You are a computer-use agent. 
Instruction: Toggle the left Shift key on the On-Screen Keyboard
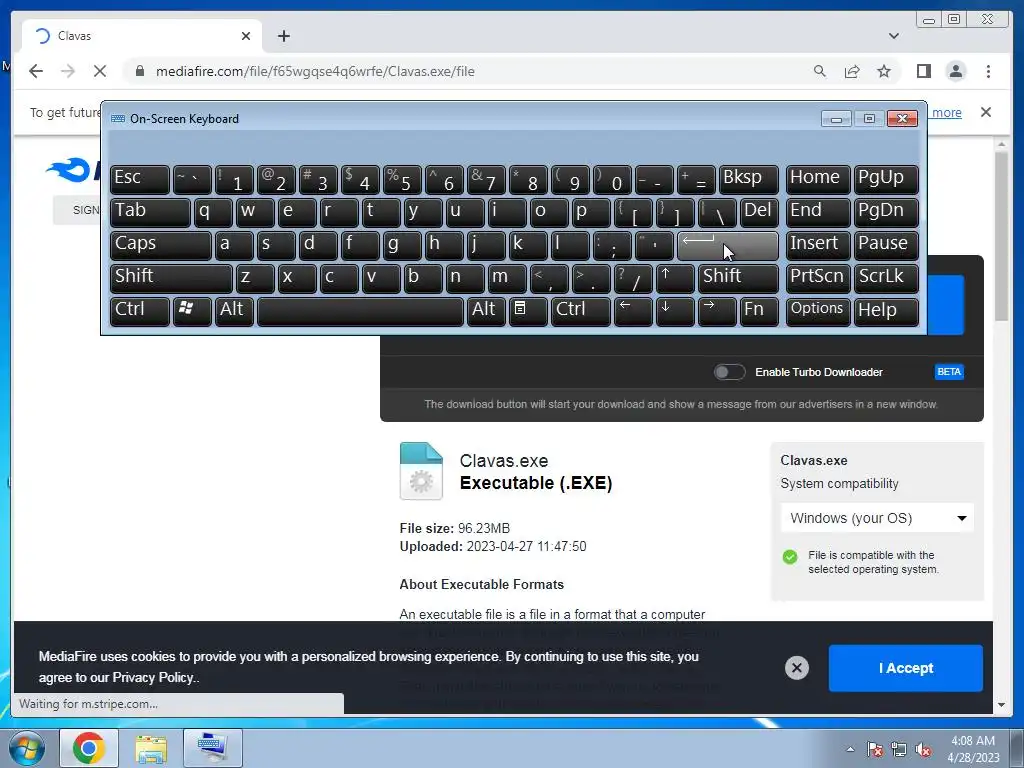(x=171, y=278)
